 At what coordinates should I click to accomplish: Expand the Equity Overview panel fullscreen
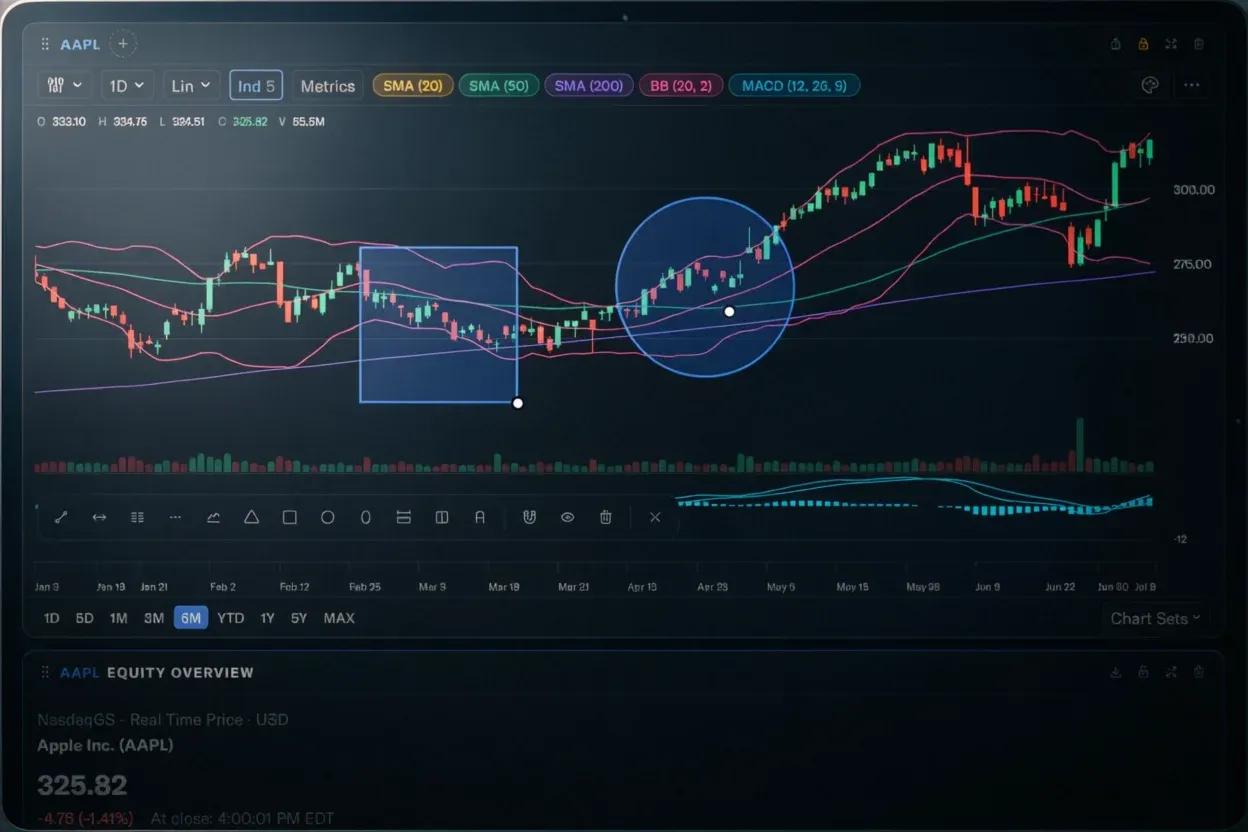pyautogui.click(x=1171, y=672)
